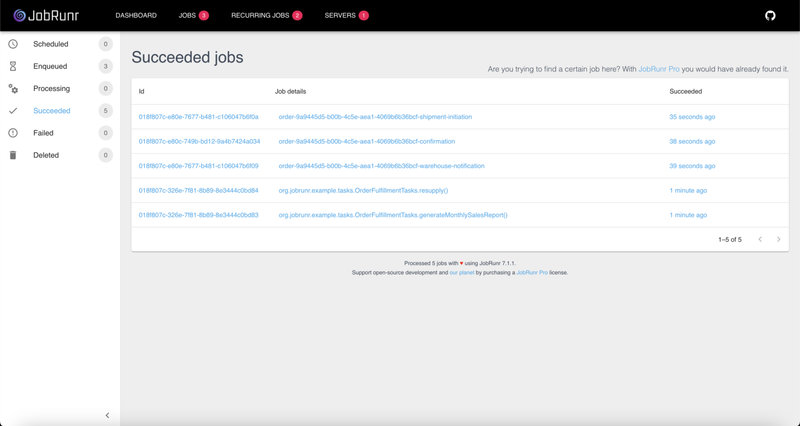Click the Enqueued count badge 3

[106, 66]
